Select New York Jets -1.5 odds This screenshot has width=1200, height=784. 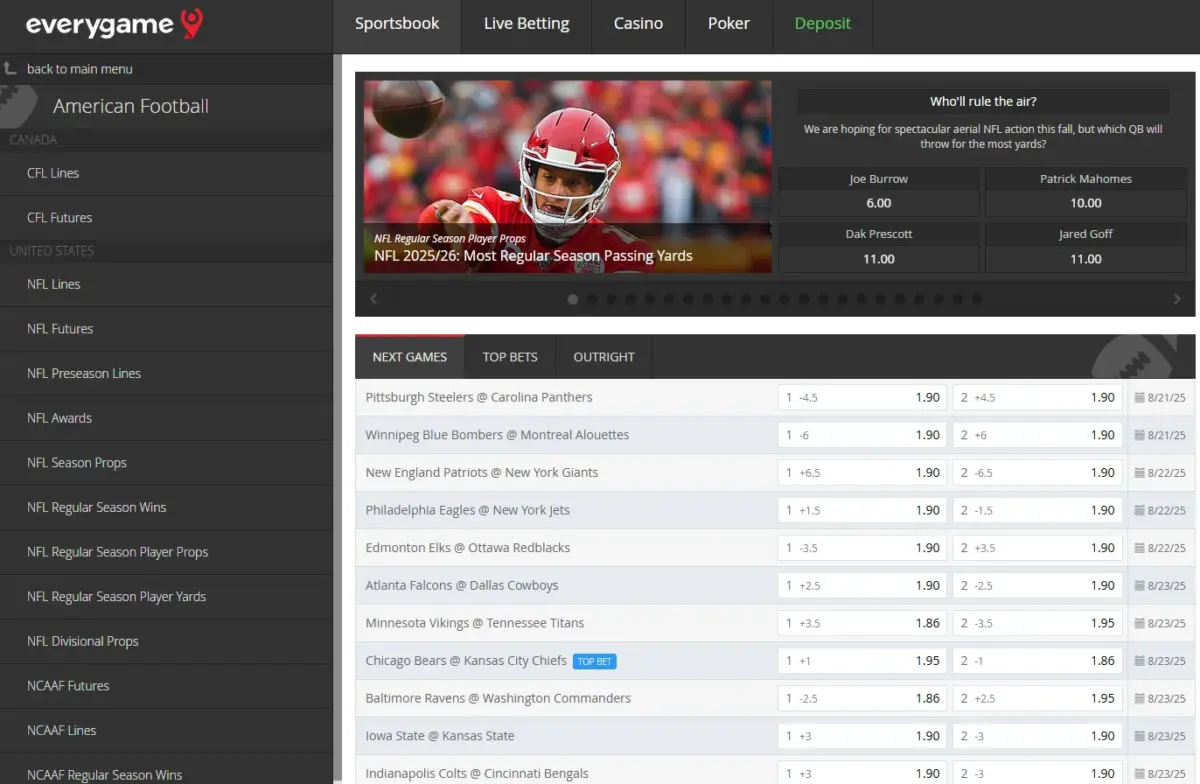[x=1037, y=510]
